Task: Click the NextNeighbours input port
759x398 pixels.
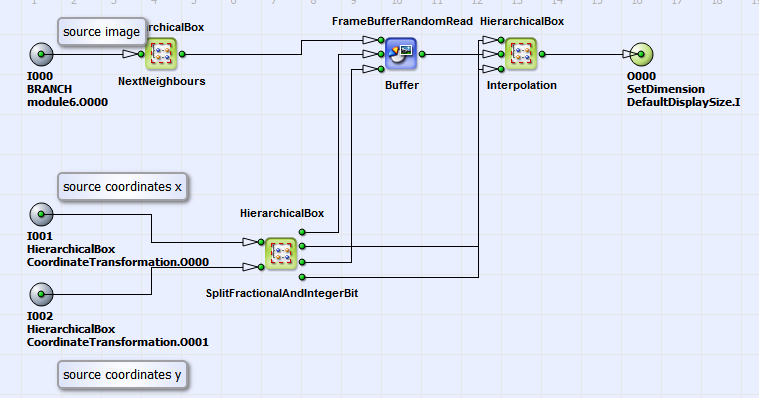Action: coord(141,54)
